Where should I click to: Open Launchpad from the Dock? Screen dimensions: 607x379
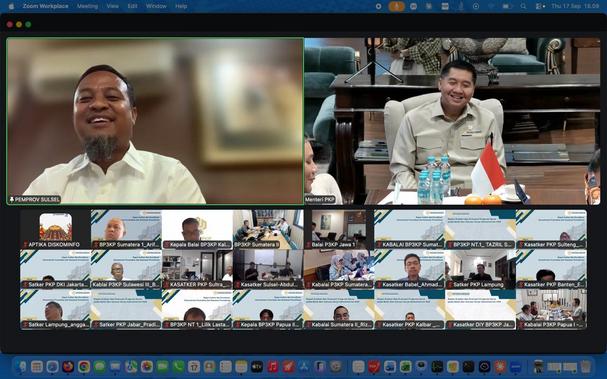37,366
